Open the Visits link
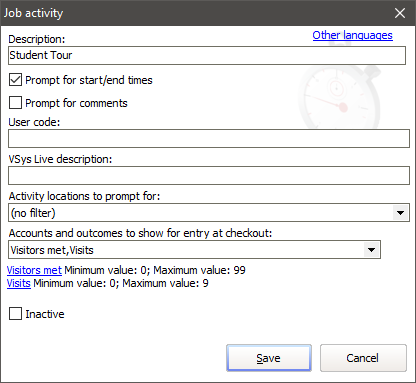Viewport: 416px width, 383px height. point(19,283)
